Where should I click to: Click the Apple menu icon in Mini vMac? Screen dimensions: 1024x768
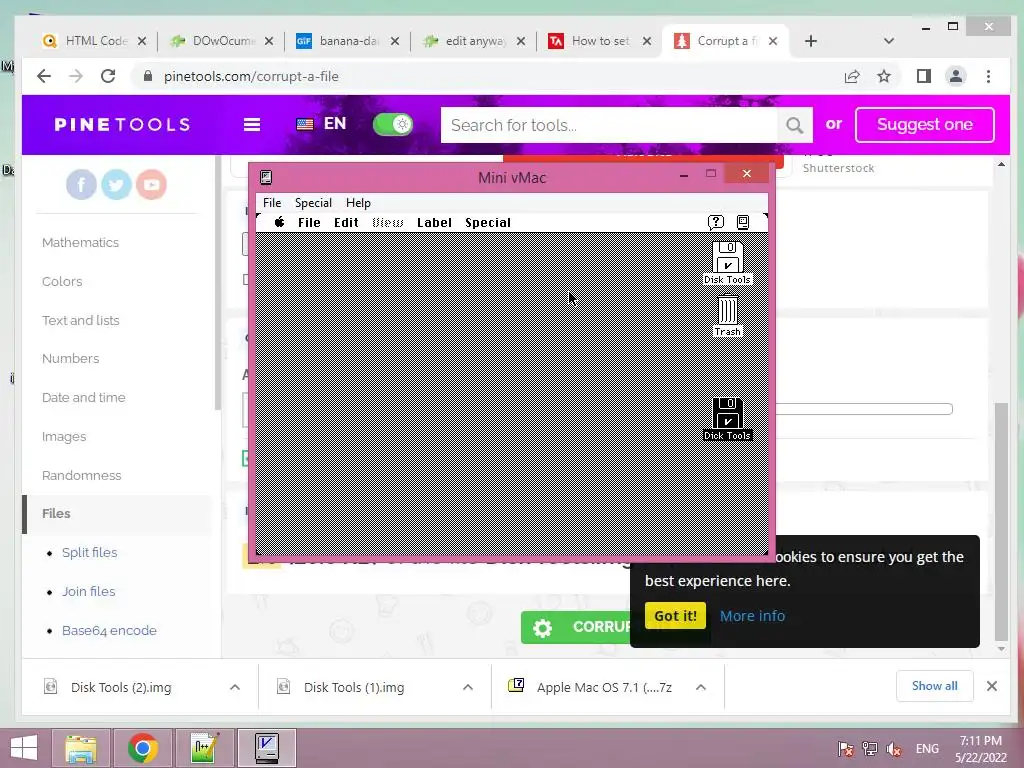(280, 222)
